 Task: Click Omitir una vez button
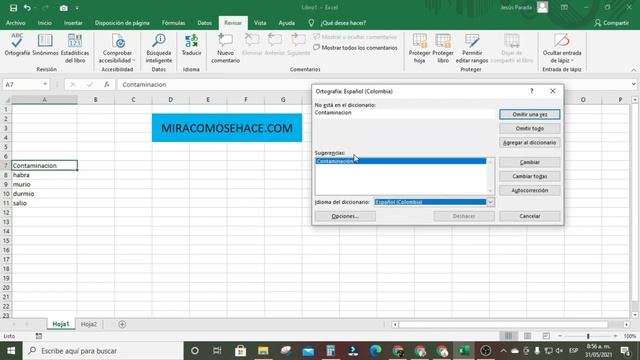point(530,114)
